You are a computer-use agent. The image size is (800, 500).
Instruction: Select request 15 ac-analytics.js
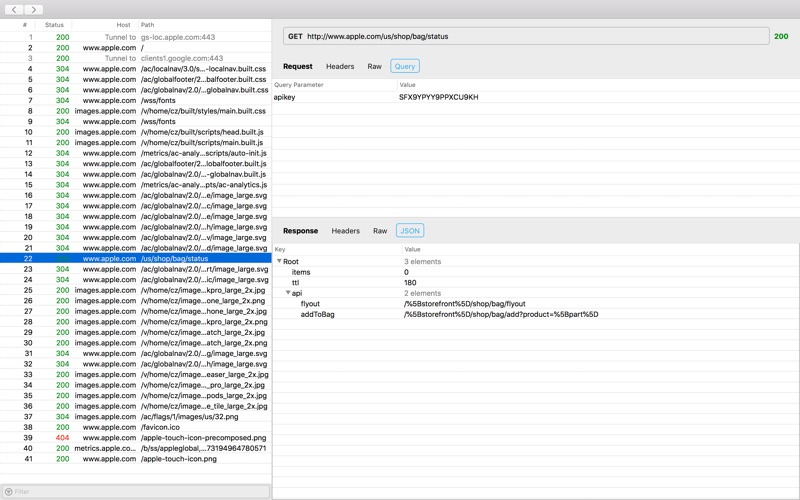pyautogui.click(x=136, y=185)
